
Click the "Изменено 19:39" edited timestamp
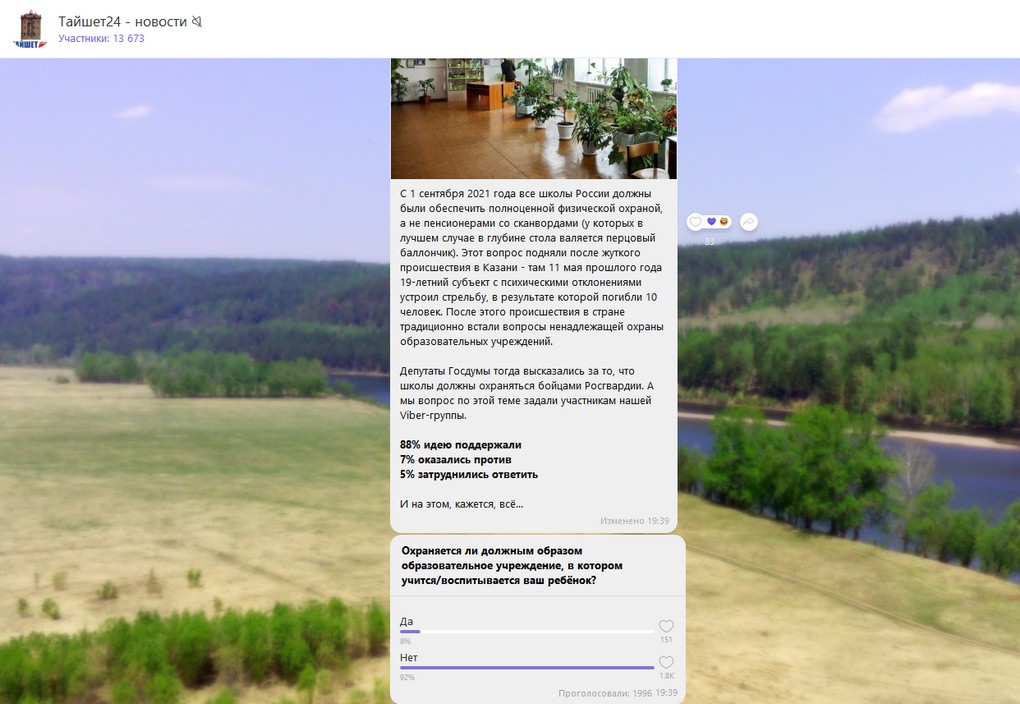[x=634, y=521]
